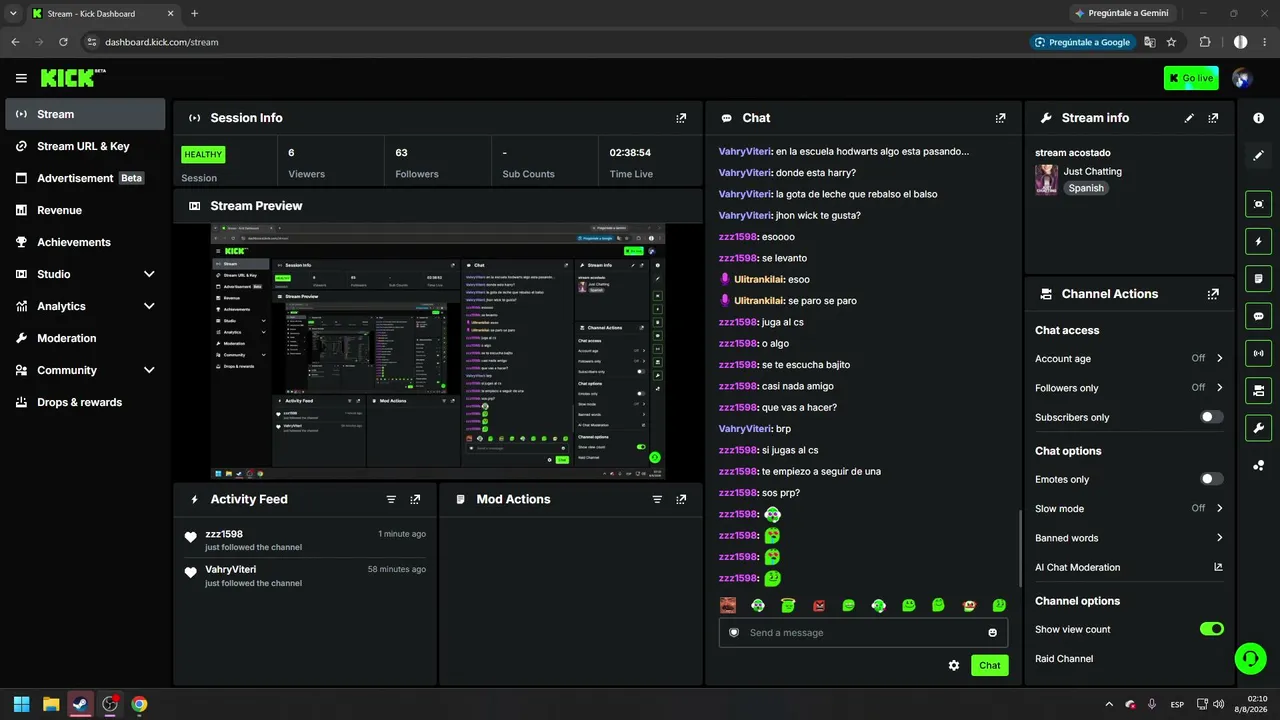This screenshot has width=1280, height=720.
Task: Click the three-dots icon below the wrench in the right rail
Action: (x=1258, y=465)
